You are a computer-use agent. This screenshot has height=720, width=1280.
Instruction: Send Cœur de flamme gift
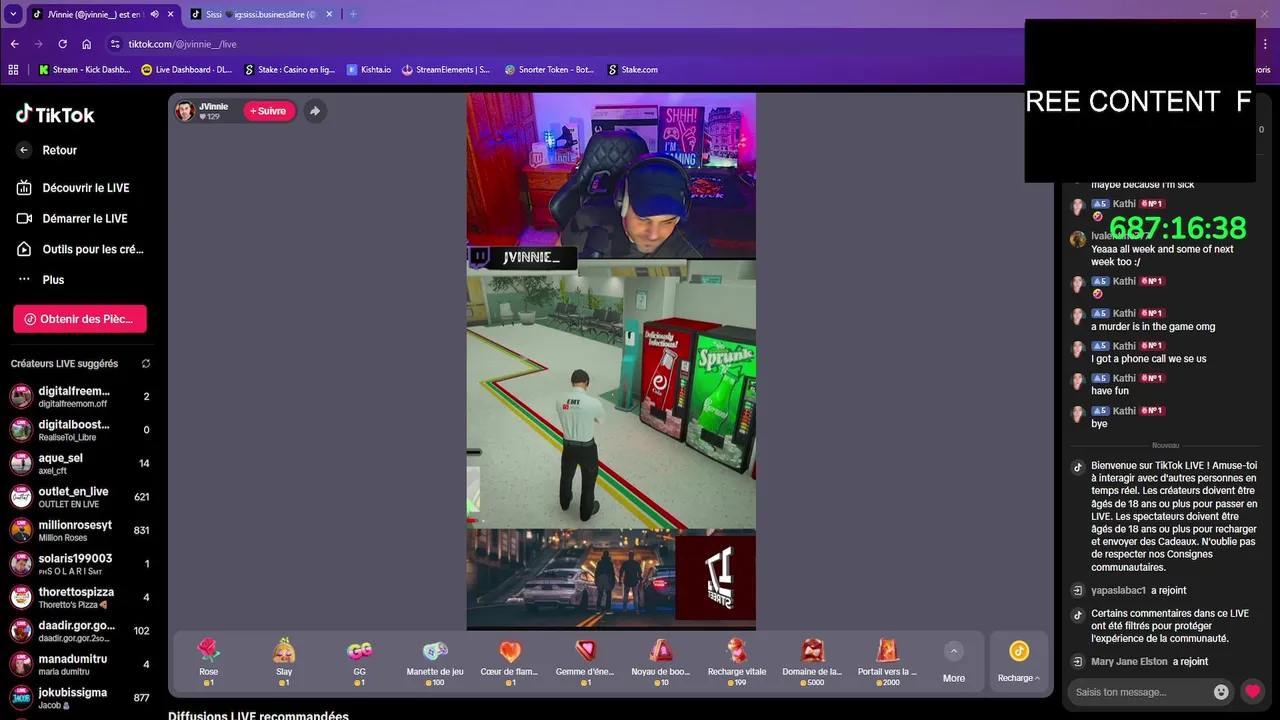tap(510, 662)
